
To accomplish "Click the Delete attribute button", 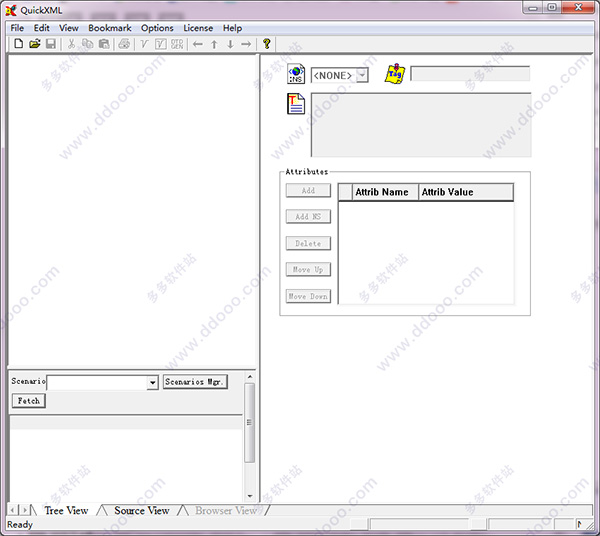I will (308, 243).
